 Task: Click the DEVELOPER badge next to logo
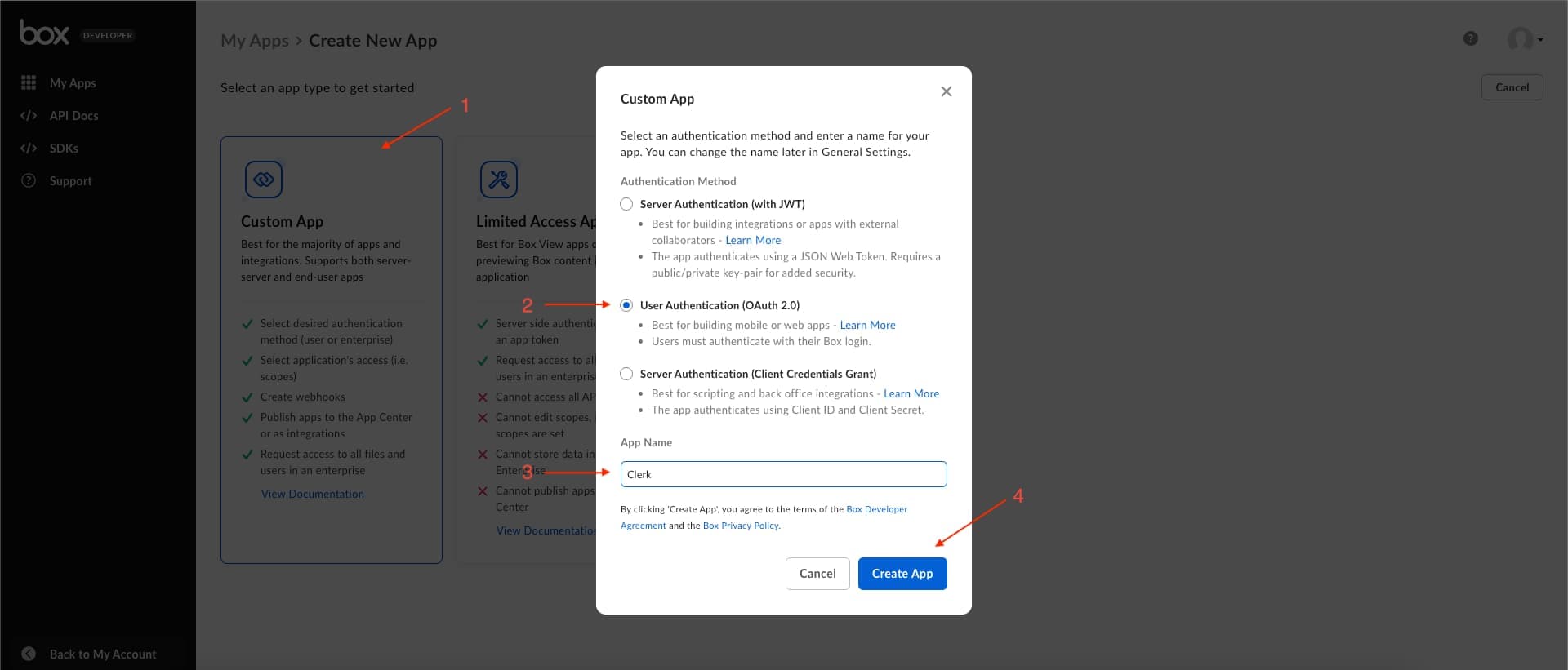(108, 35)
